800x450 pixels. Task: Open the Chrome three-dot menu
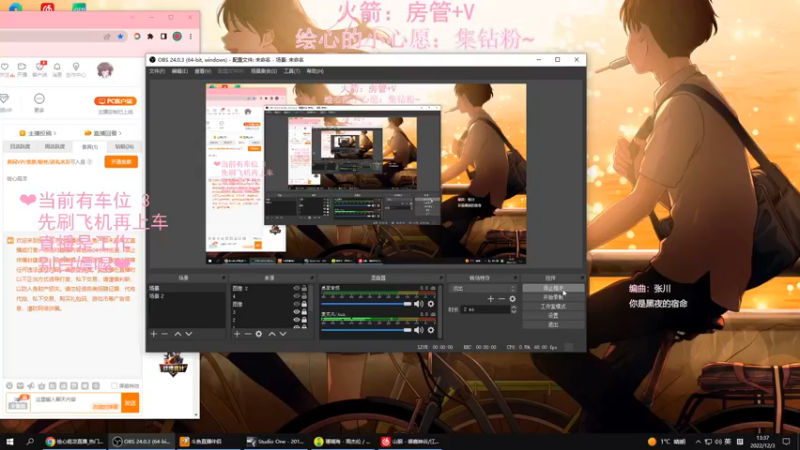coord(191,36)
